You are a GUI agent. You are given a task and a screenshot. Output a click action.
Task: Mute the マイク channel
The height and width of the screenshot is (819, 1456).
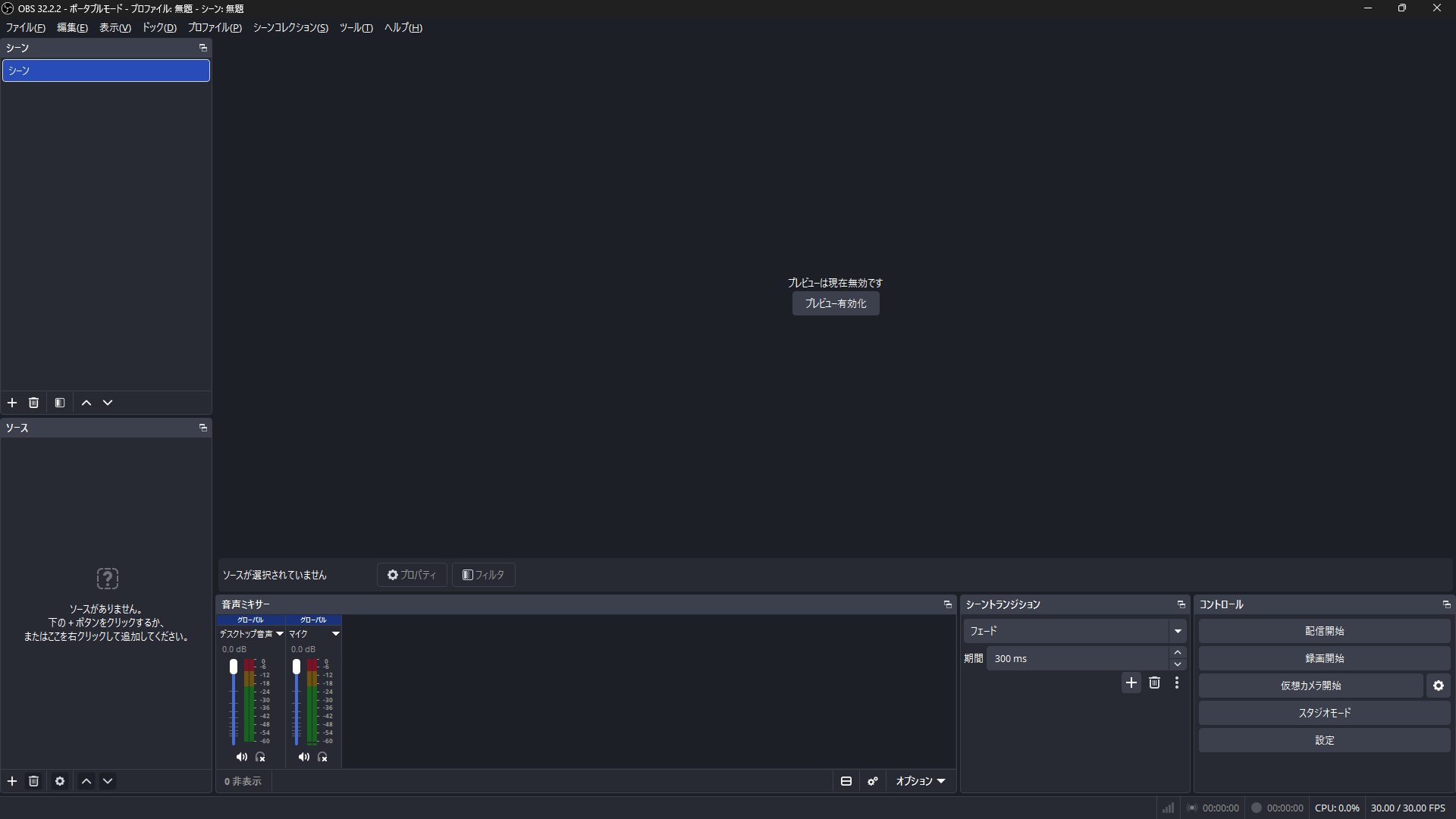coord(303,757)
